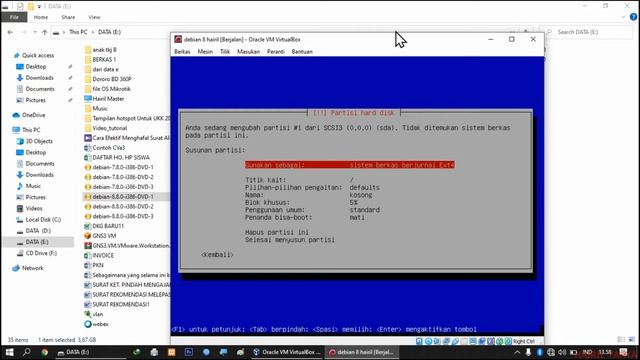640x360 pixels.
Task: Select DATA (D:) in navigation pane
Action: [38, 231]
